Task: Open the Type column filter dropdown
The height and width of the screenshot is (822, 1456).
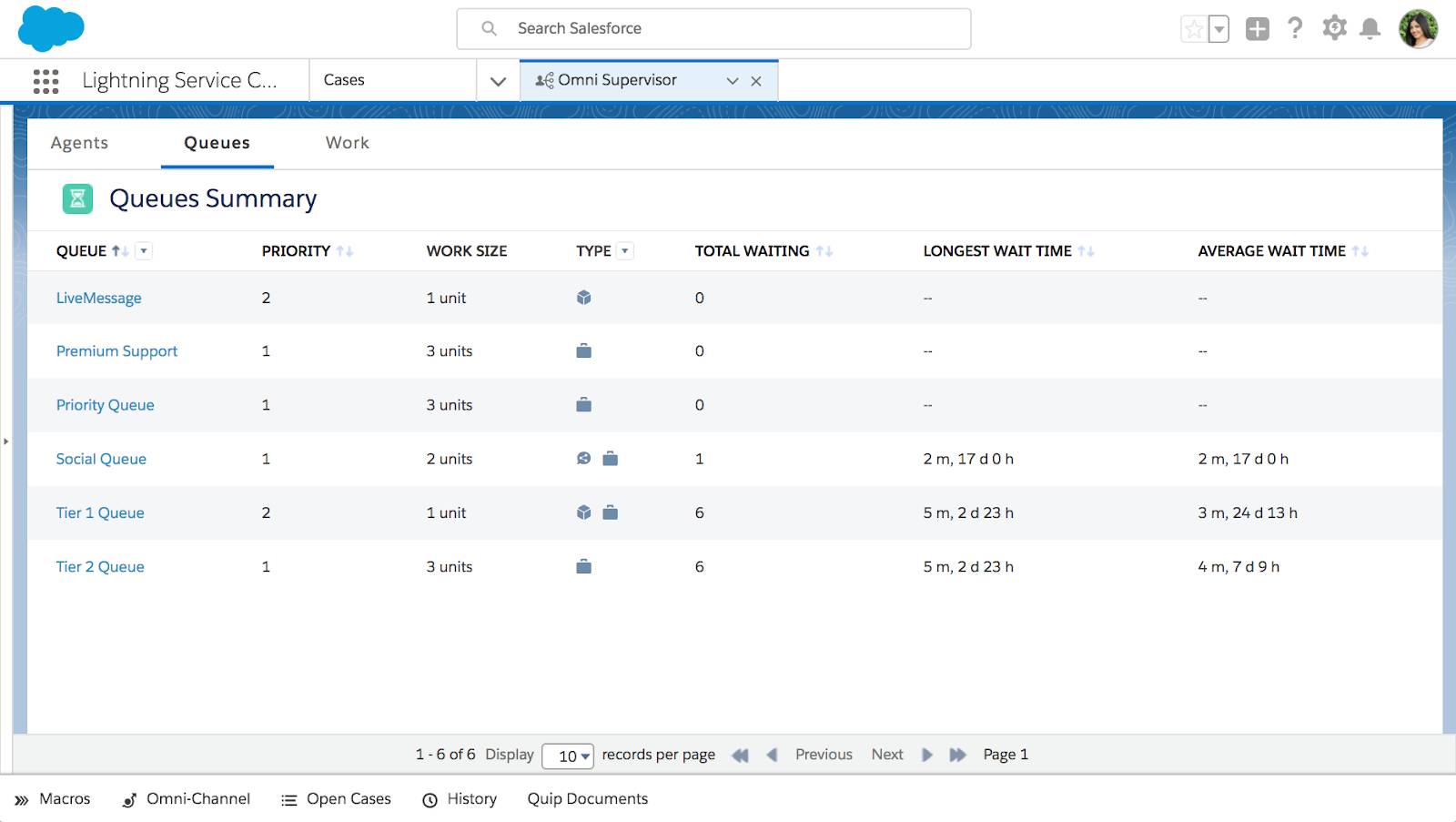Action: [625, 251]
